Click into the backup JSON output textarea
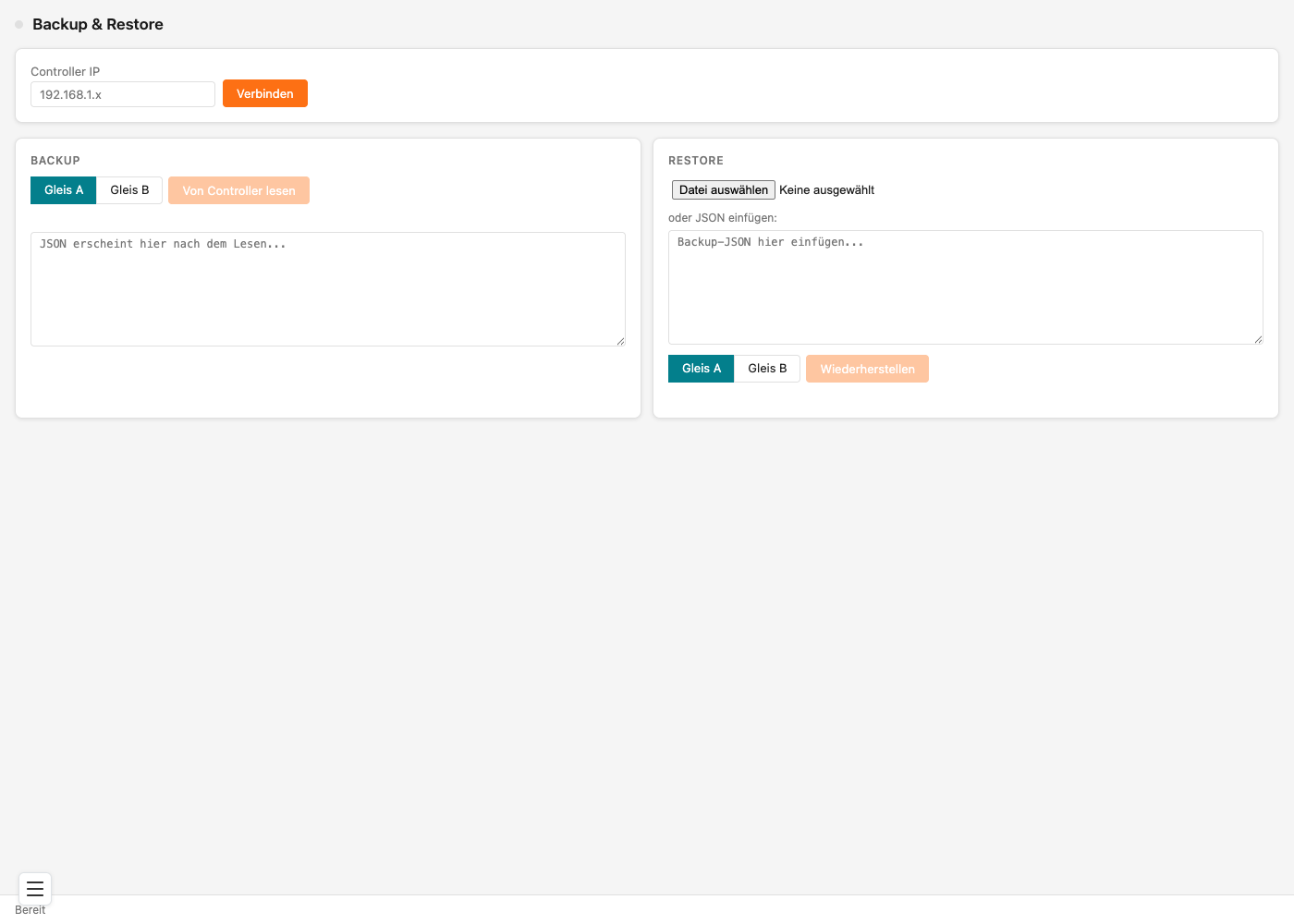 328,289
